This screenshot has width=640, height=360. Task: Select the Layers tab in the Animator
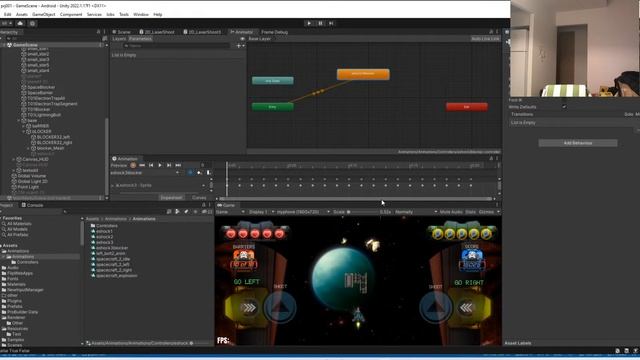[x=119, y=39]
